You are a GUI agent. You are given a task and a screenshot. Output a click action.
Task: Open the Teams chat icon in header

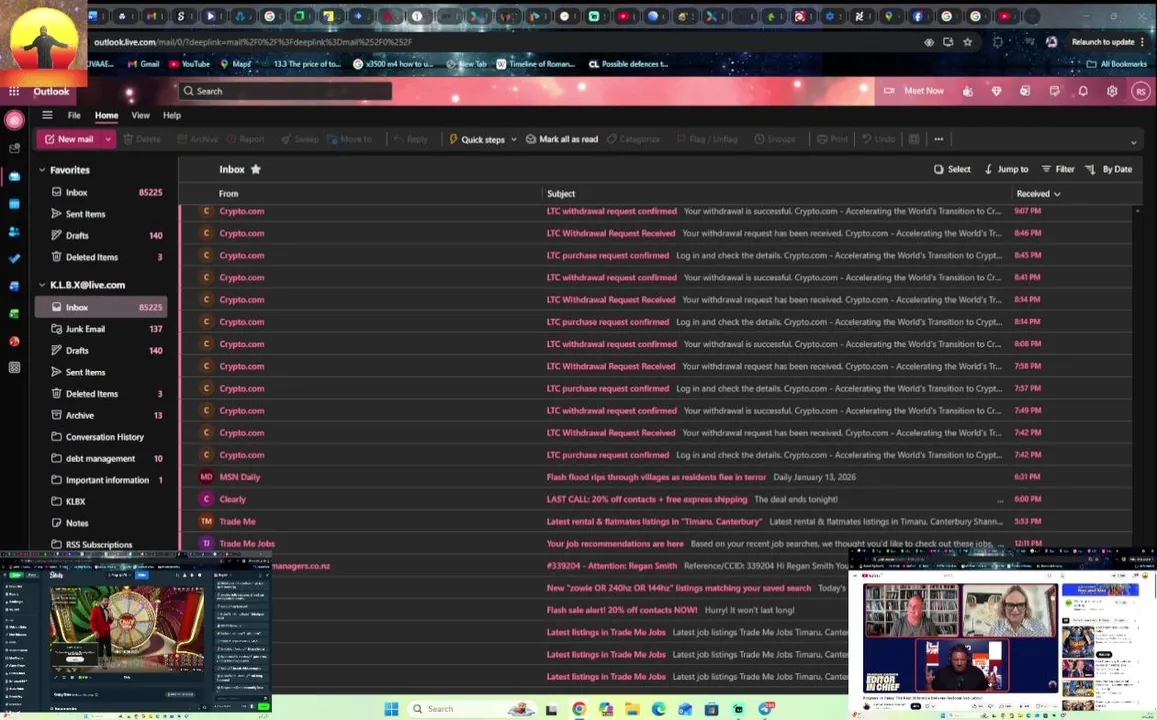pos(967,91)
